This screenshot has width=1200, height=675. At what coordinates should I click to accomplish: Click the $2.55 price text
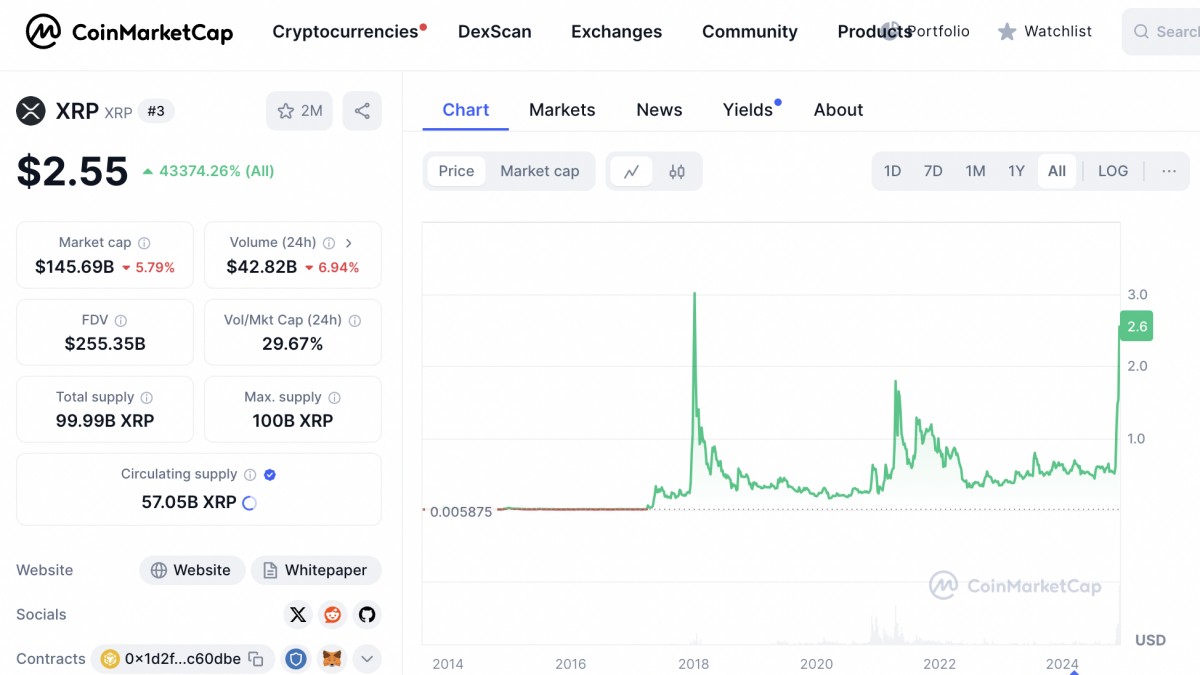(x=72, y=171)
